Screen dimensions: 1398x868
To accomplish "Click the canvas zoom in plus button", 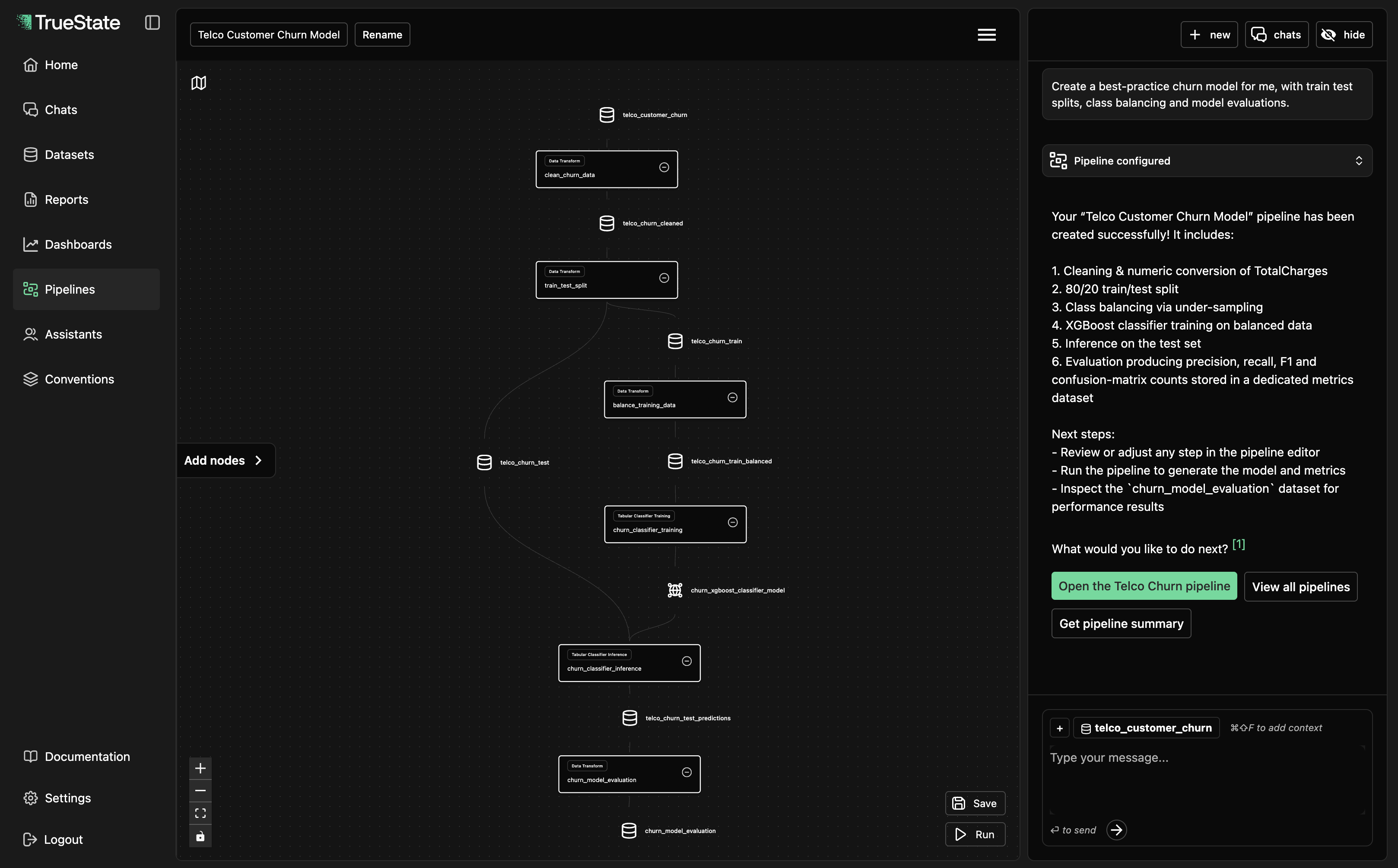I will tap(200, 768).
